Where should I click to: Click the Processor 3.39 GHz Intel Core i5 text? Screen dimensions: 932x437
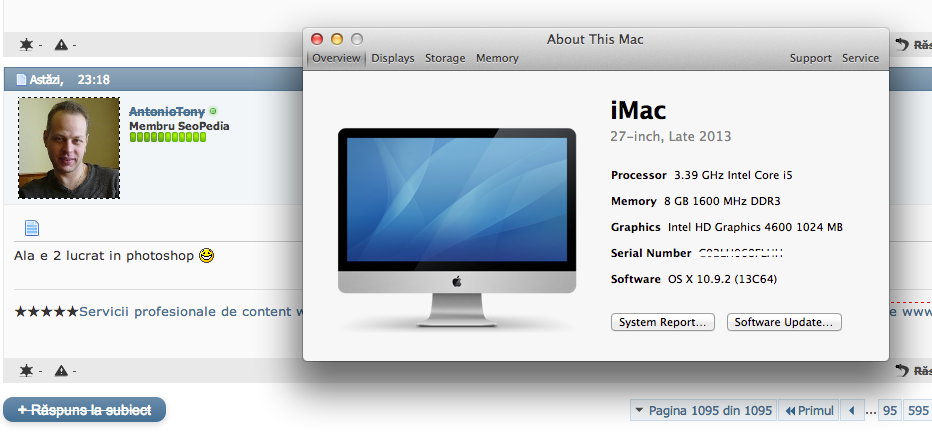(701, 175)
